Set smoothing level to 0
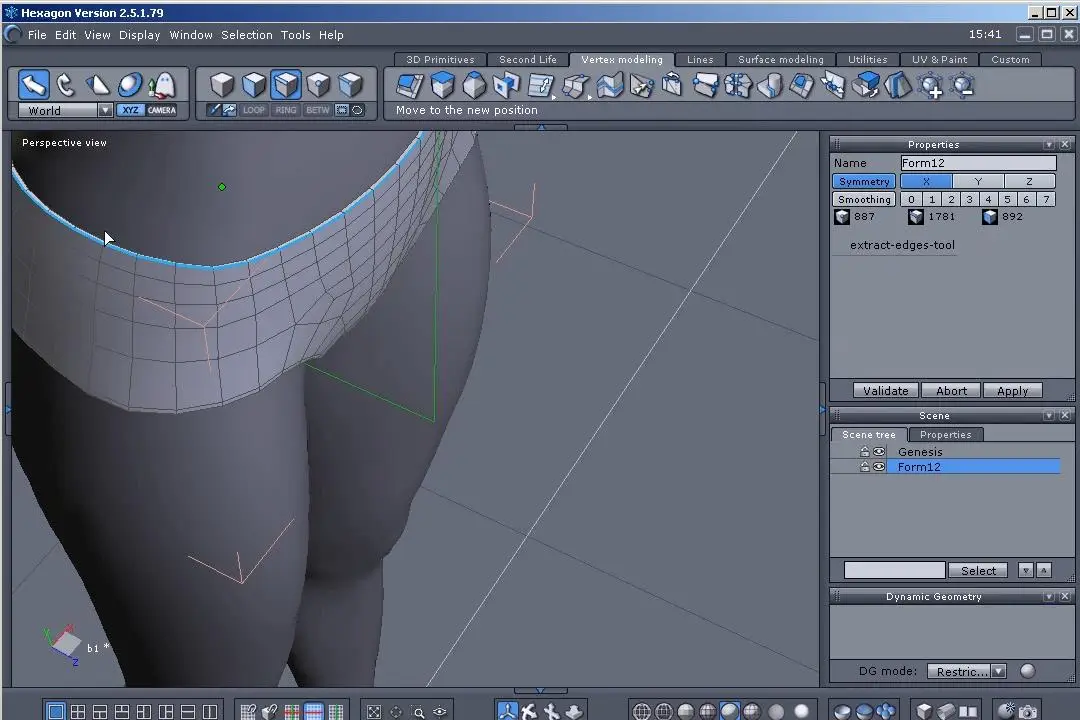Image resolution: width=1080 pixels, height=720 pixels. coord(911,199)
